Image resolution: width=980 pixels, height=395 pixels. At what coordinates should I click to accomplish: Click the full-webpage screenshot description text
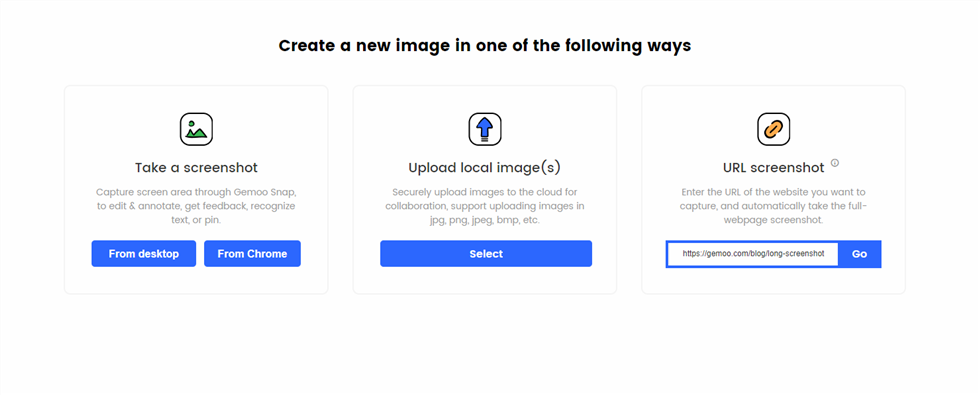(774, 206)
